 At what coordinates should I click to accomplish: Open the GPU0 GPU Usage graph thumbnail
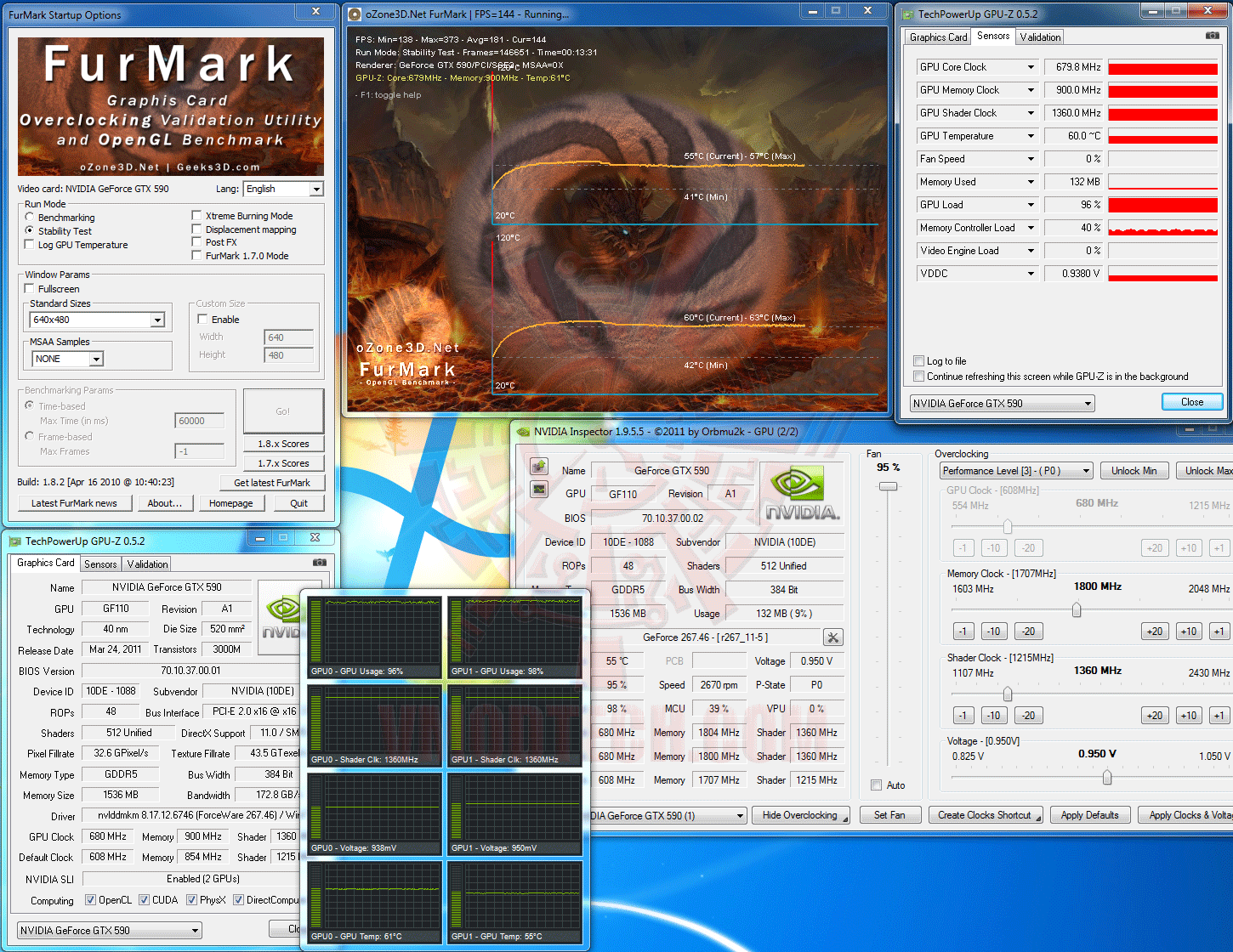click(x=374, y=637)
